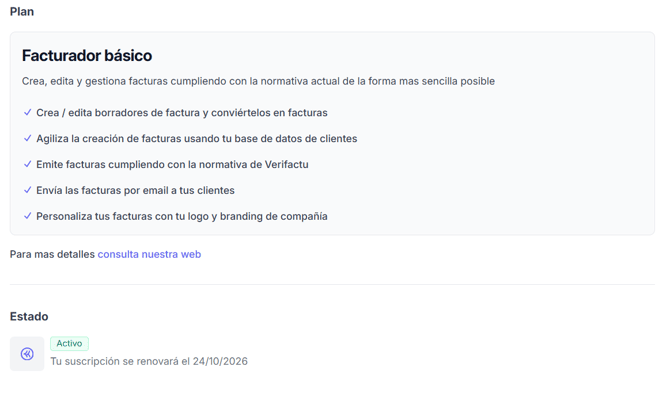Click the plan description starting 'Crea, edita y gestiona'
Screen dimensions: 670x401
click(258, 81)
